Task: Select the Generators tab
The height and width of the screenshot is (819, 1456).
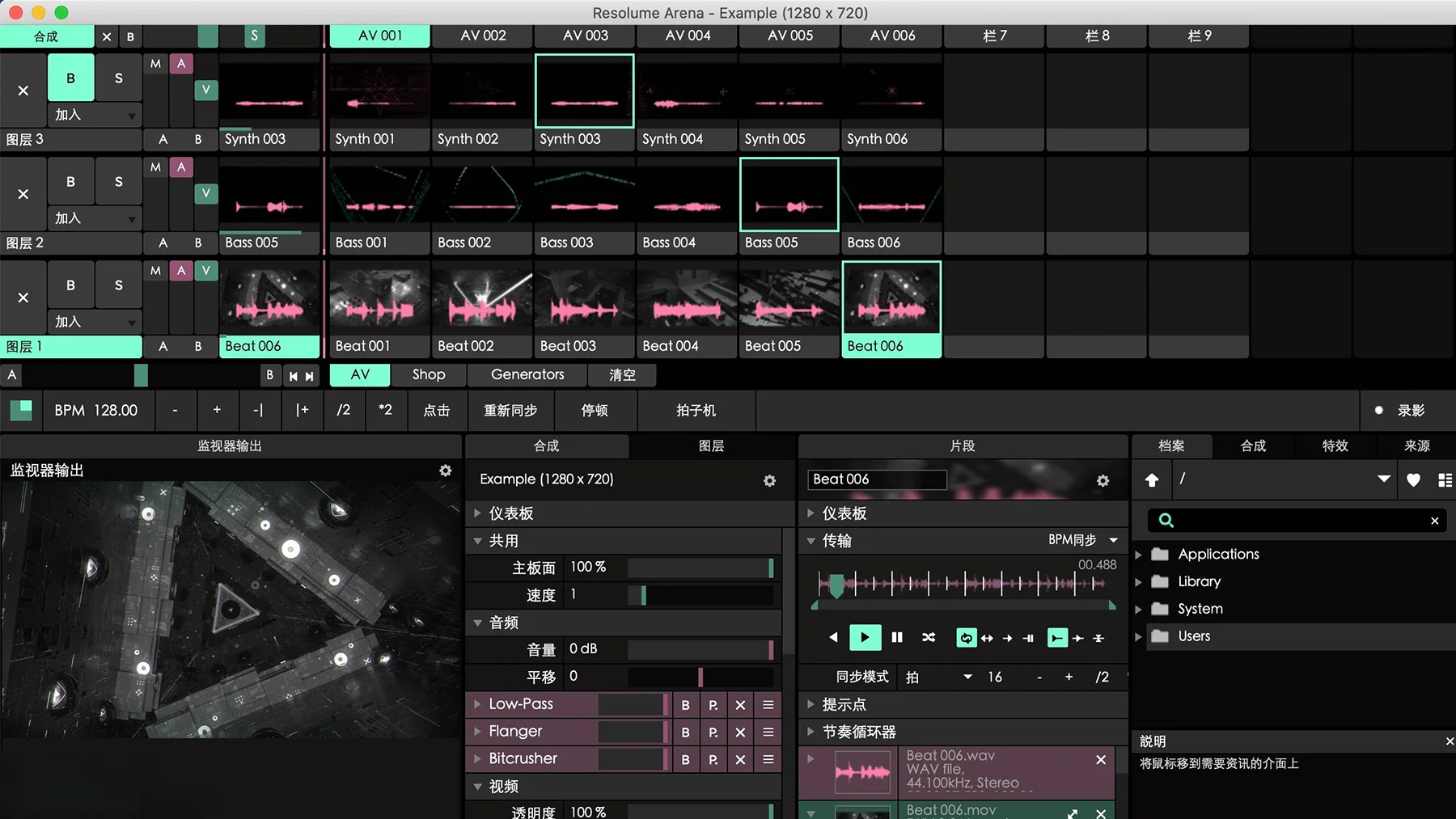Action: (527, 375)
